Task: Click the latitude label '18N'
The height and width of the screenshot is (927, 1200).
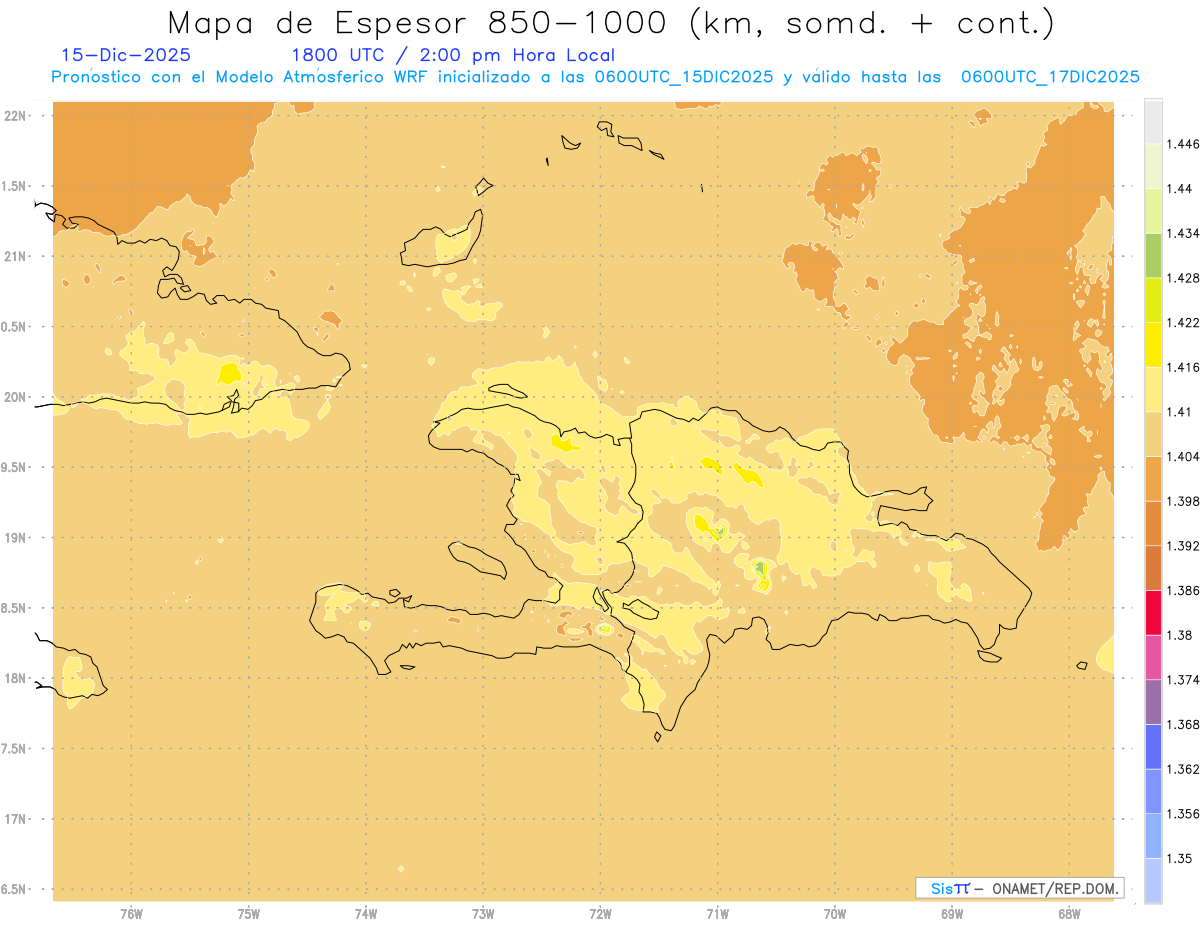Action: 15,679
